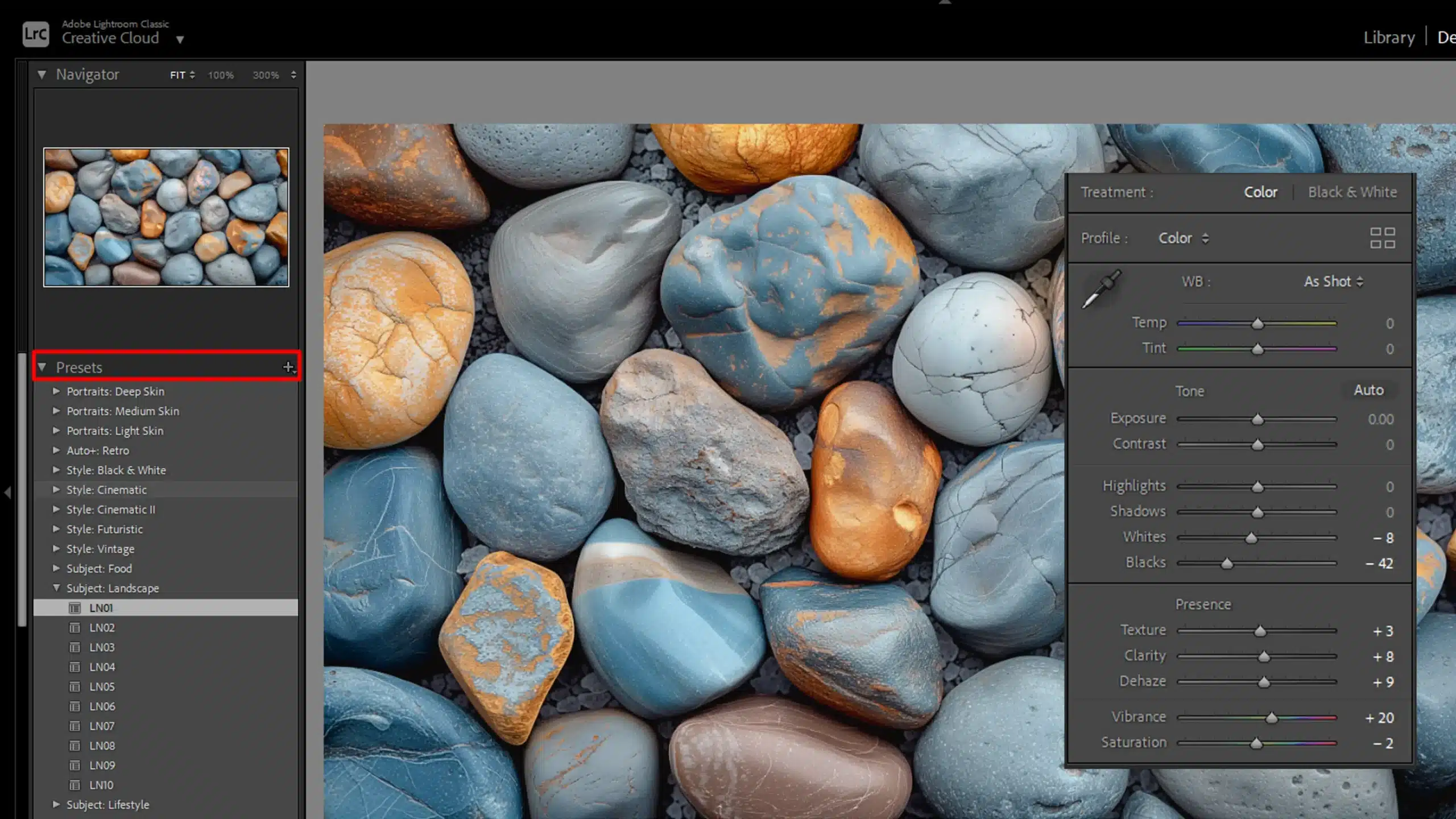Click the Saturation slider handle
1456x819 pixels.
click(1256, 743)
